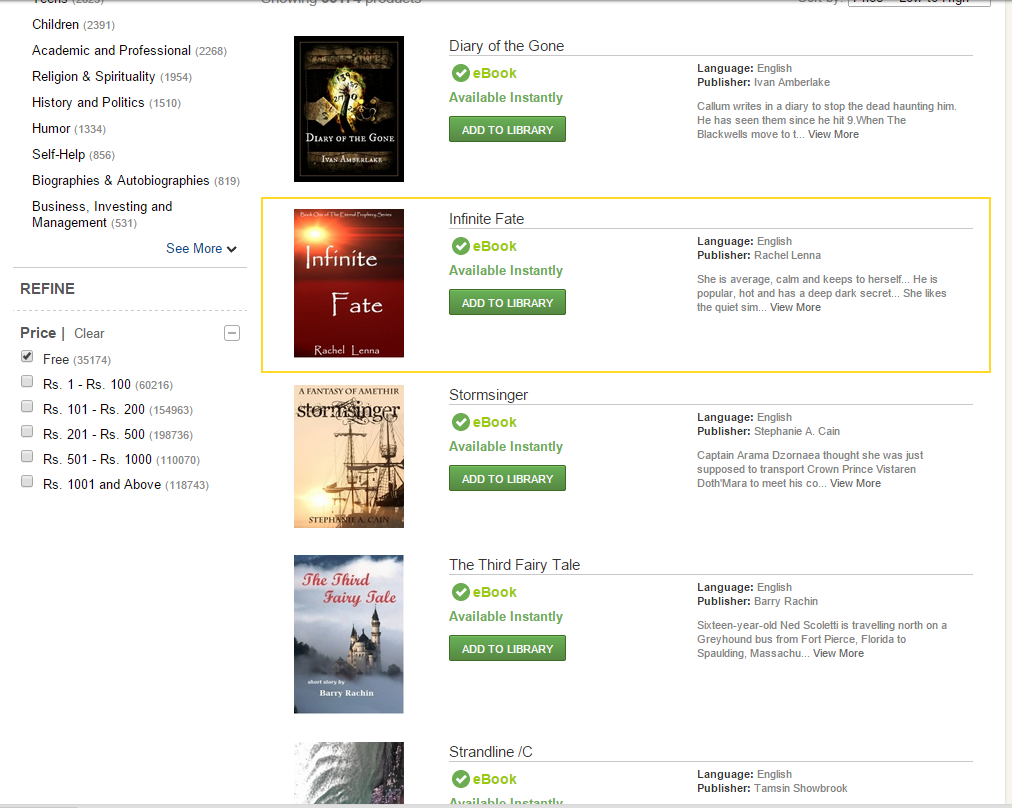This screenshot has width=1012, height=808.
Task: Check the Rs. 501 - Rs. 1000 option
Action: pos(26,455)
